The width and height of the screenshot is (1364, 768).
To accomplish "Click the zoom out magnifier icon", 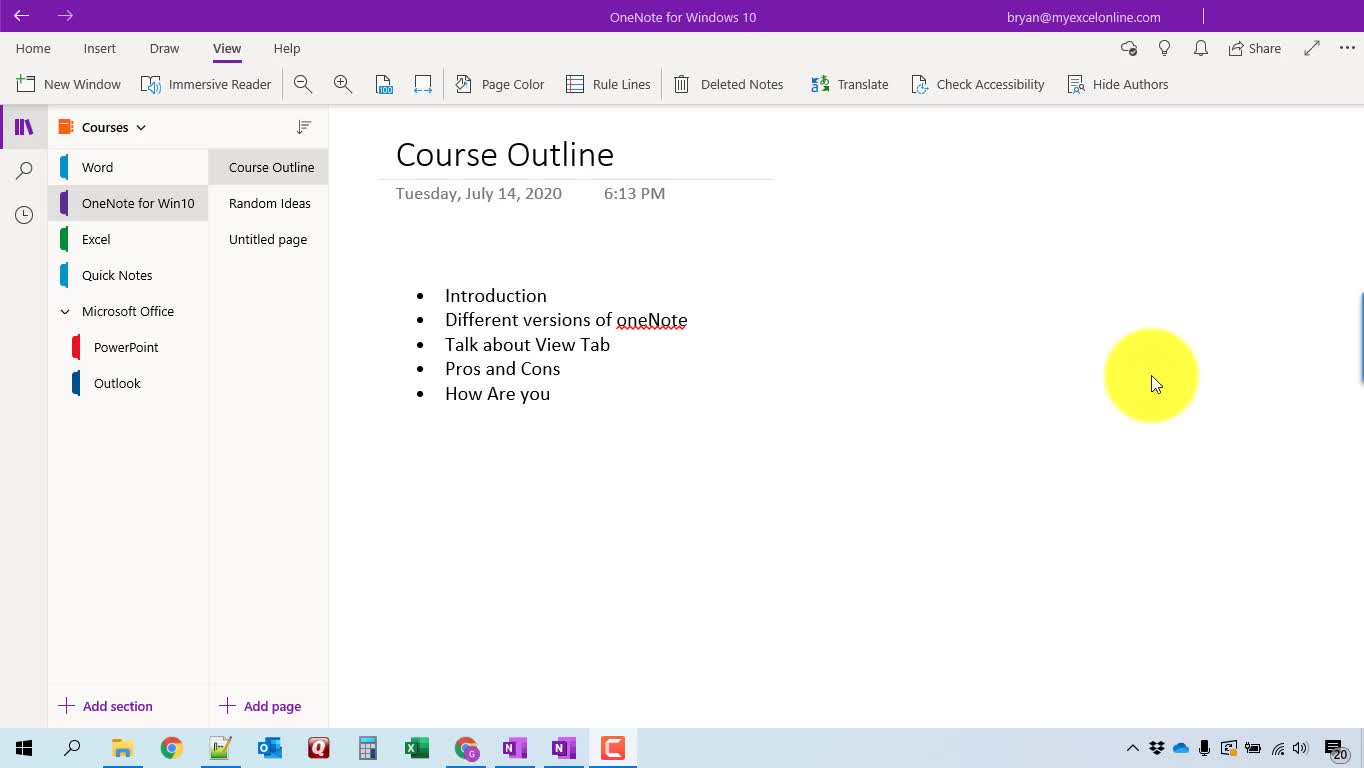I will click(303, 85).
